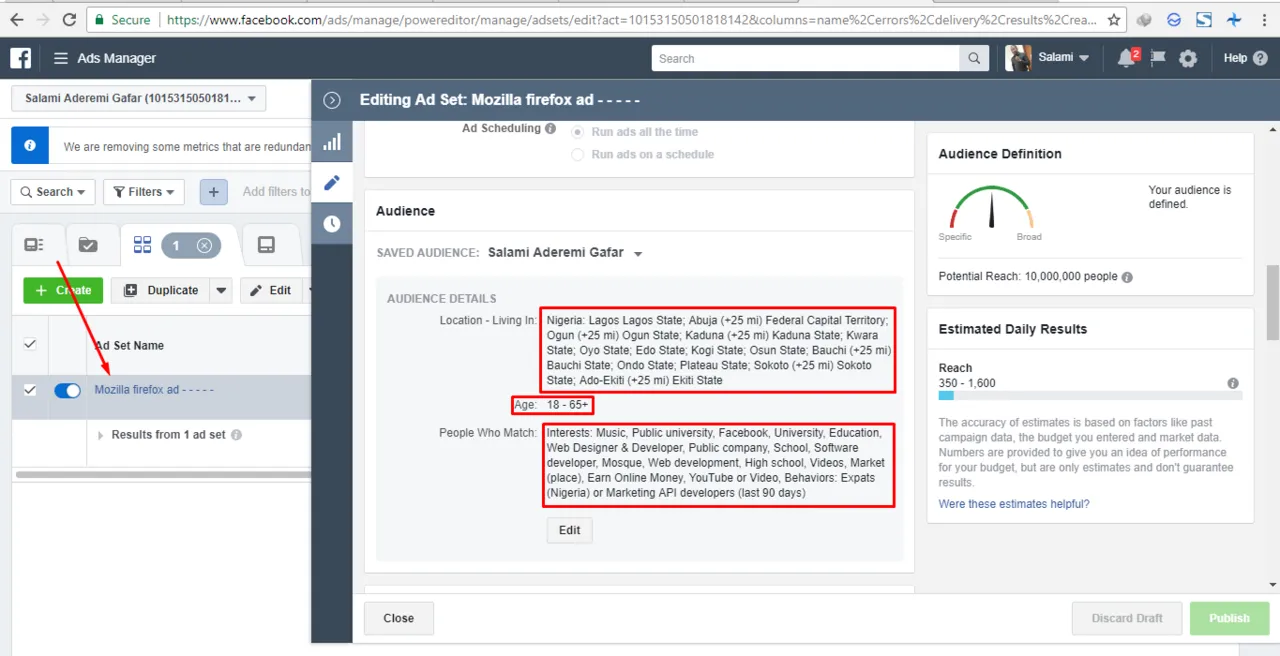The height and width of the screenshot is (656, 1280).
Task: Reload the browser page
Action: [69, 19]
